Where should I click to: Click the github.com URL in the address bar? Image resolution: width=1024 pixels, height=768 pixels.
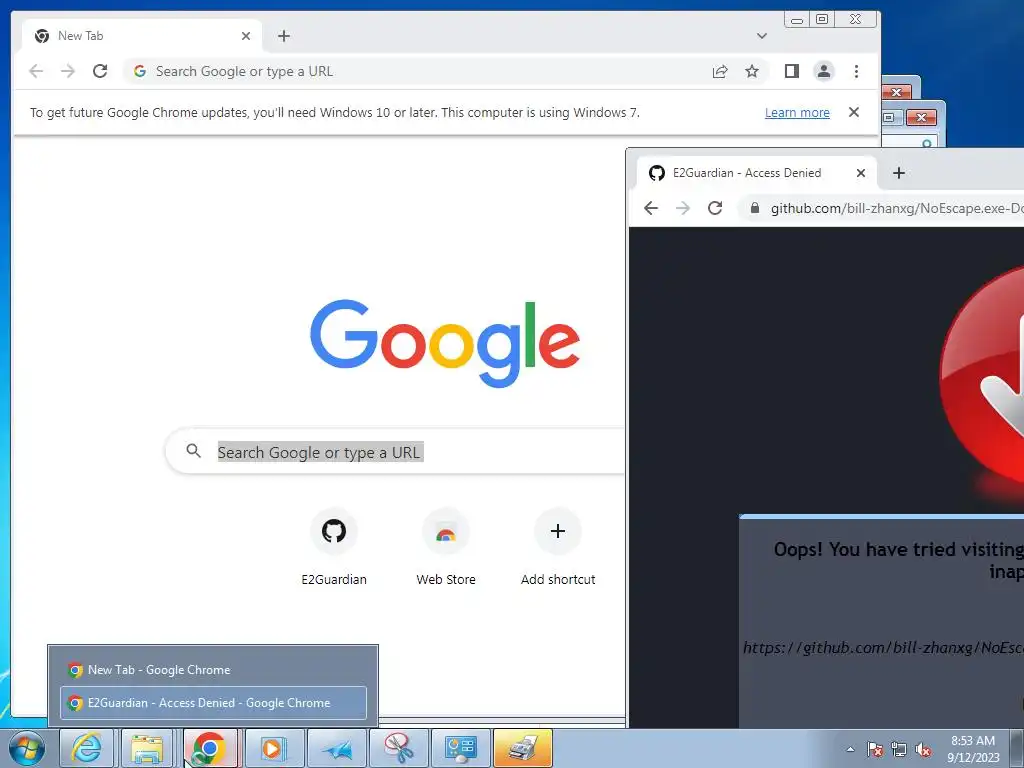click(x=897, y=208)
